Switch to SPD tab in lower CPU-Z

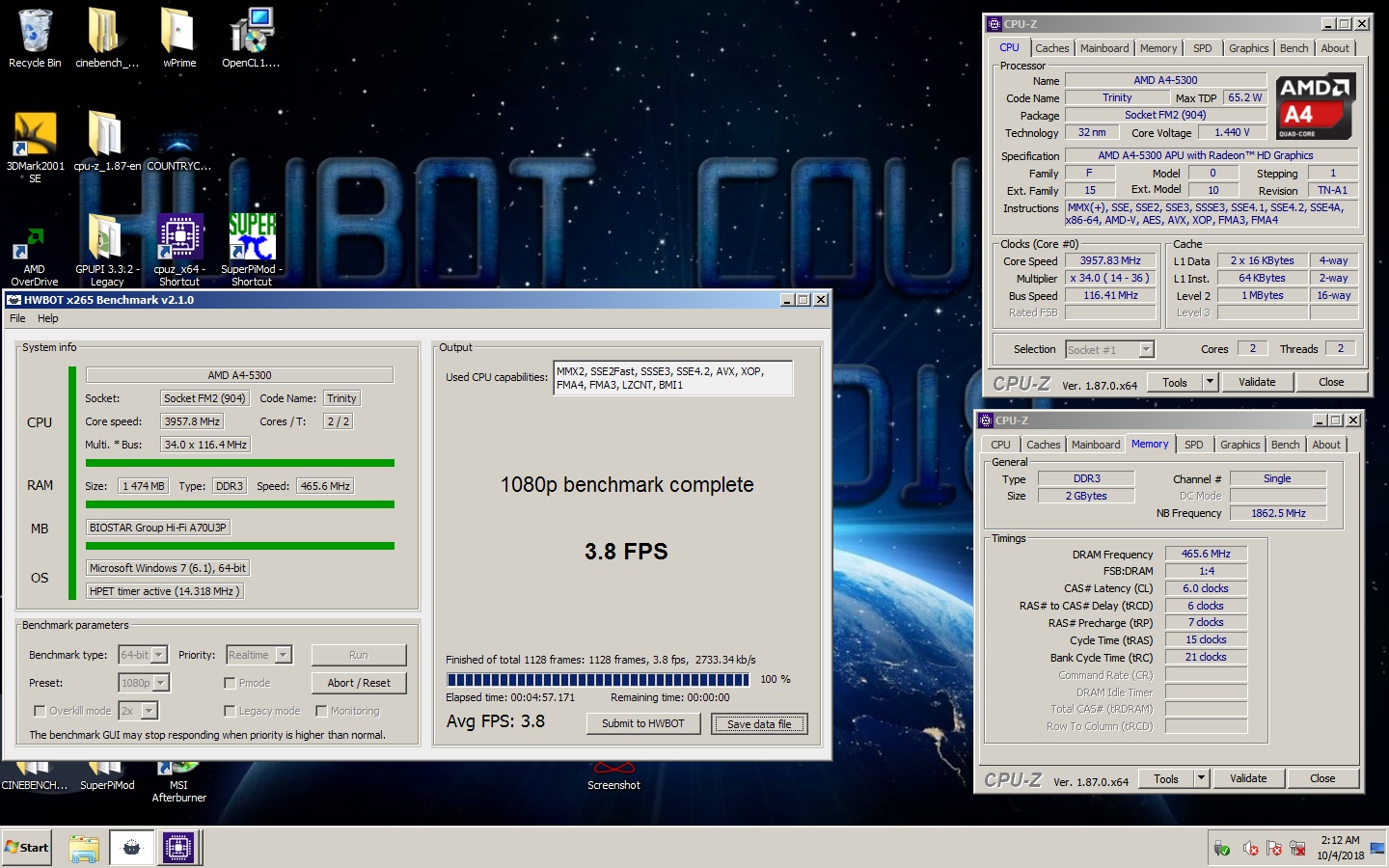coord(1194,445)
